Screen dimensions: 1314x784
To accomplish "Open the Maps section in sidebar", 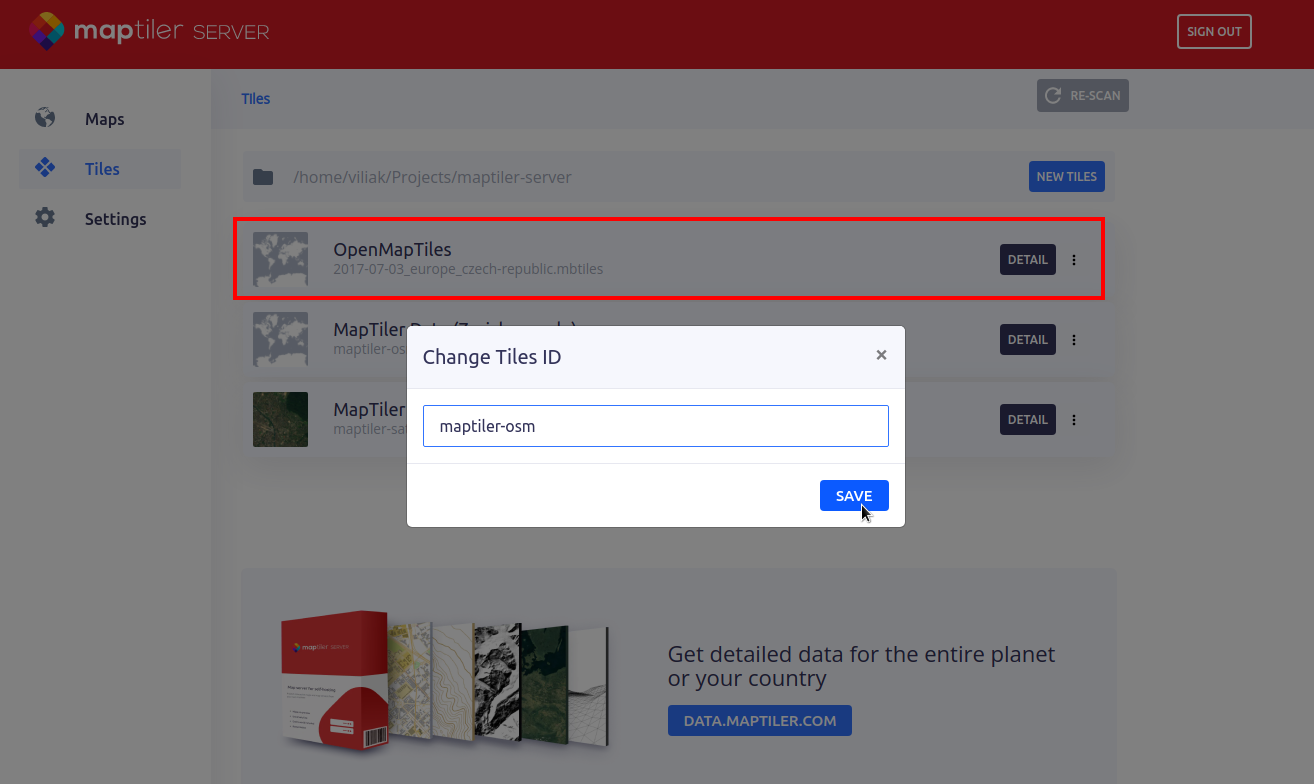I will point(104,119).
